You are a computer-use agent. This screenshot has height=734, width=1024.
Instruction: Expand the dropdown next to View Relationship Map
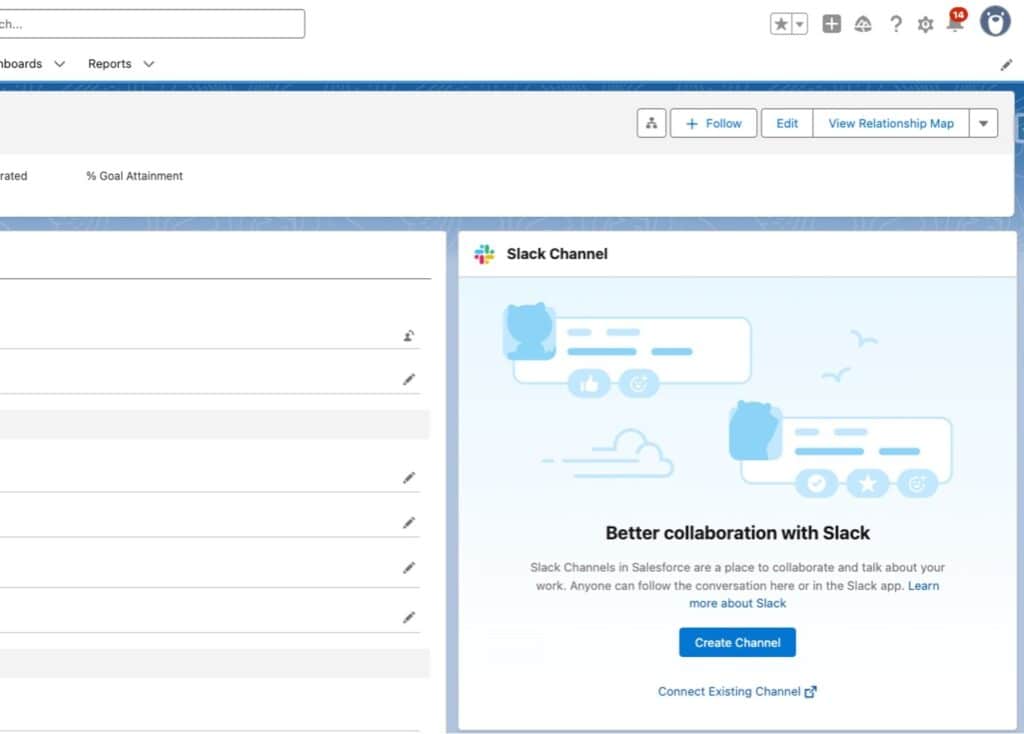[983, 123]
